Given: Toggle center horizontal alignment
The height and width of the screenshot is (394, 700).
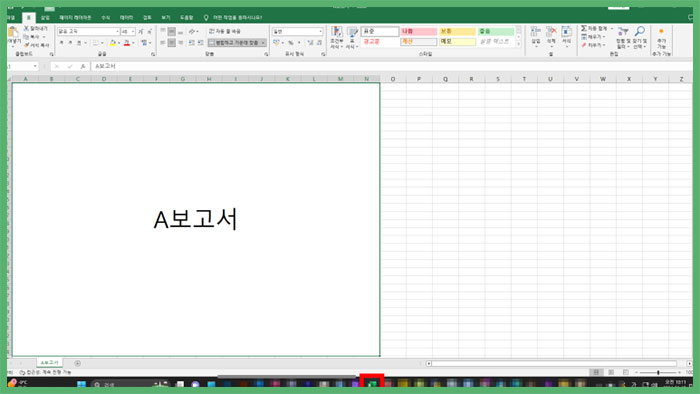Looking at the screenshot, I should pos(171,43).
